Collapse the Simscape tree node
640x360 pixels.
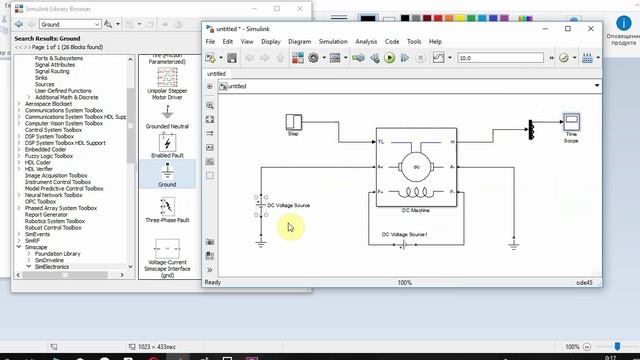19,247
